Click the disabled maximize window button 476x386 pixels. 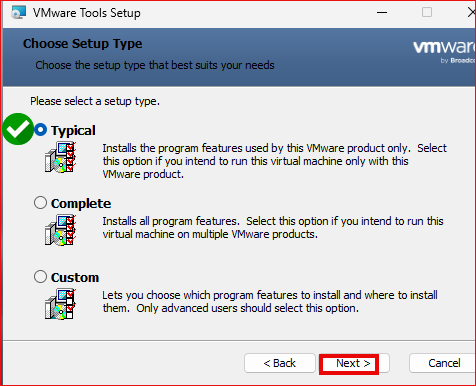pos(427,13)
